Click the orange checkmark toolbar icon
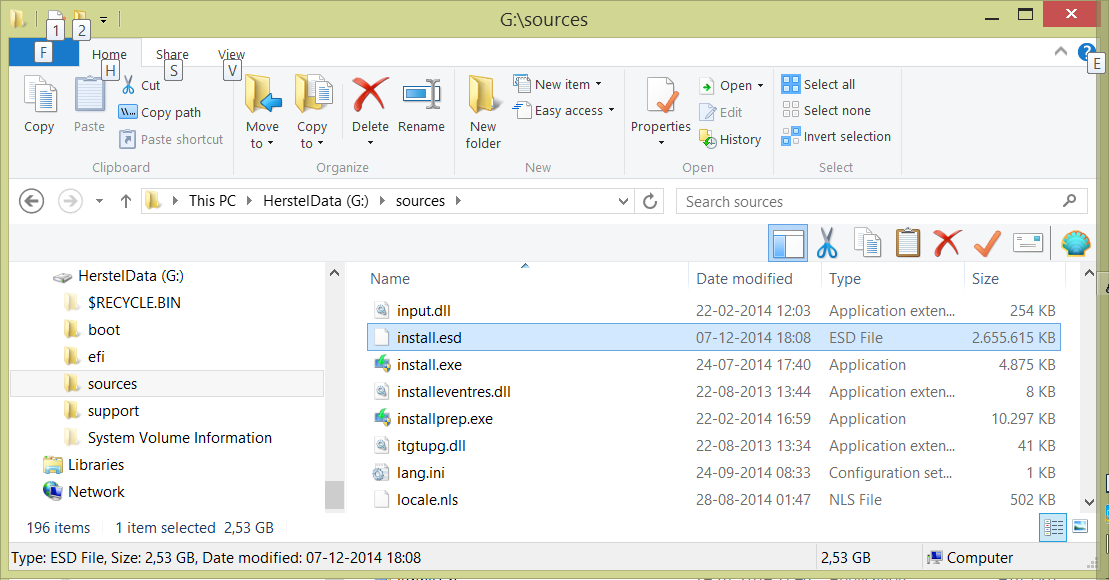Screen dimensions: 1109x580 point(987,243)
